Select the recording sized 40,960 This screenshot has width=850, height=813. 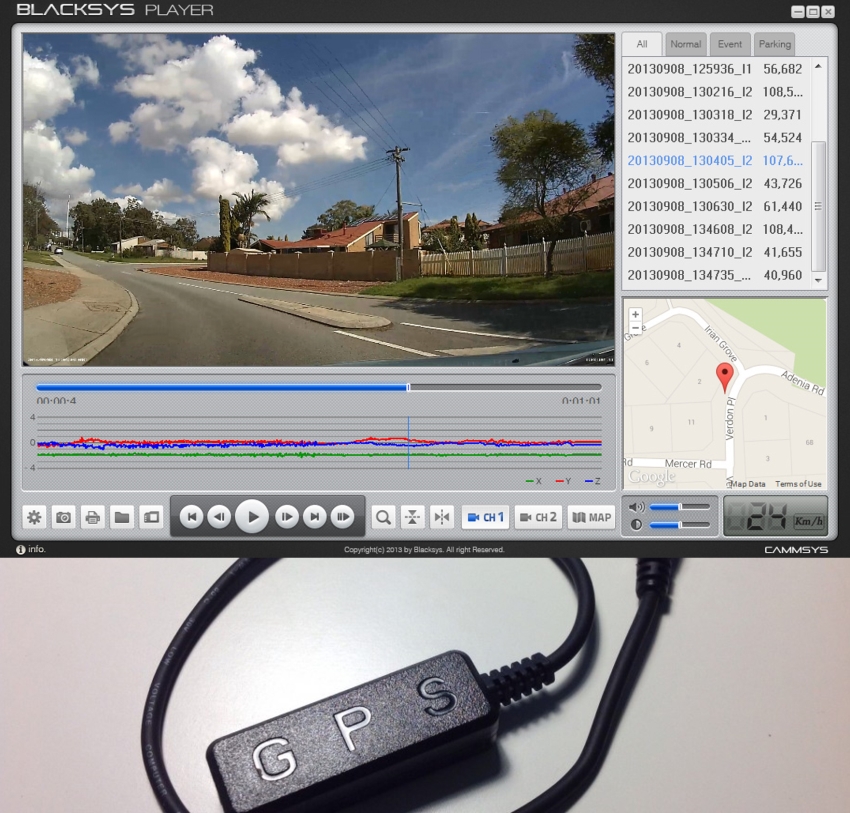[x=716, y=275]
